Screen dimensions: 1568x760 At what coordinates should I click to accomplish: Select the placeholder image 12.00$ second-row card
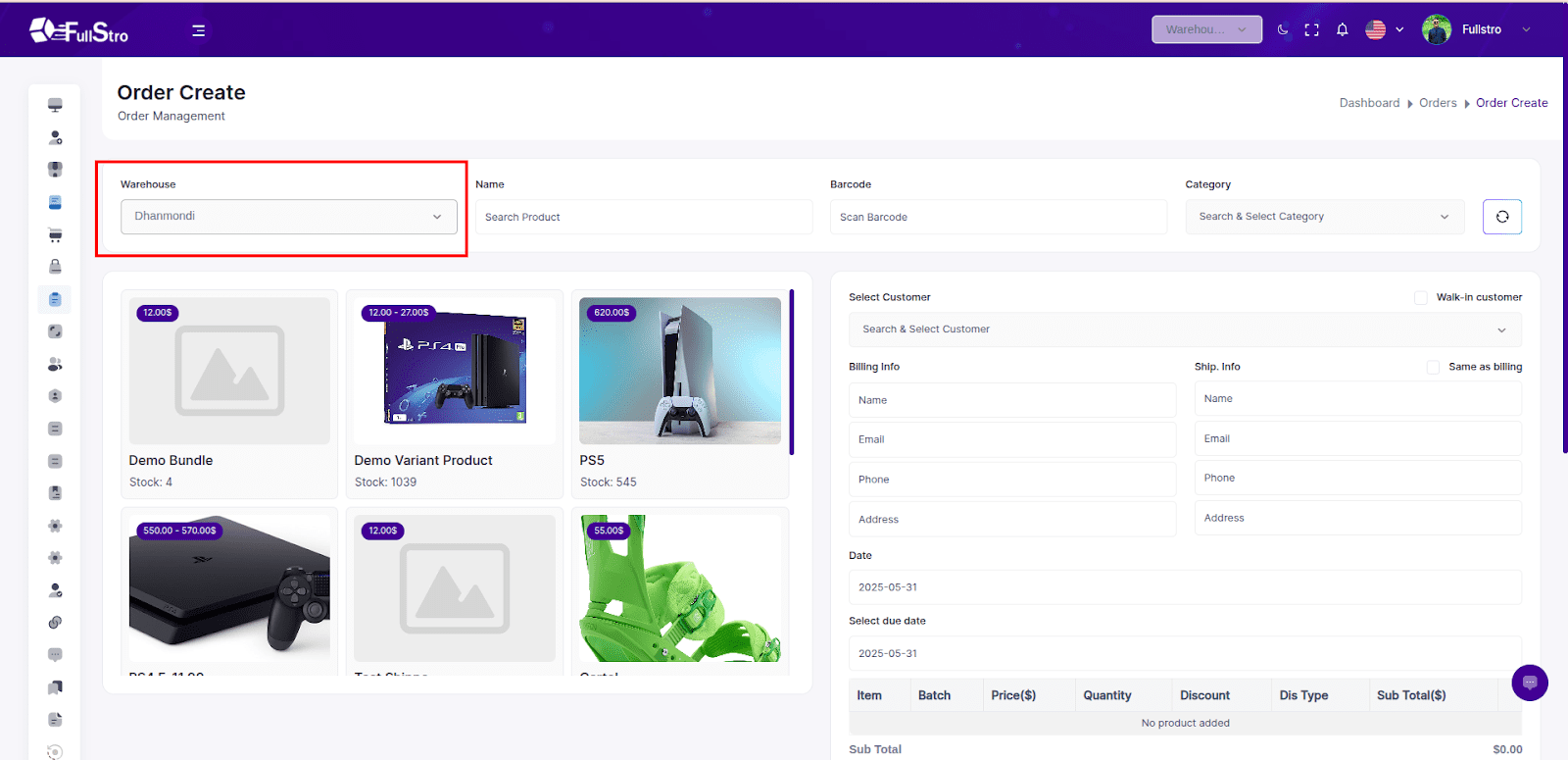pyautogui.click(x=455, y=591)
